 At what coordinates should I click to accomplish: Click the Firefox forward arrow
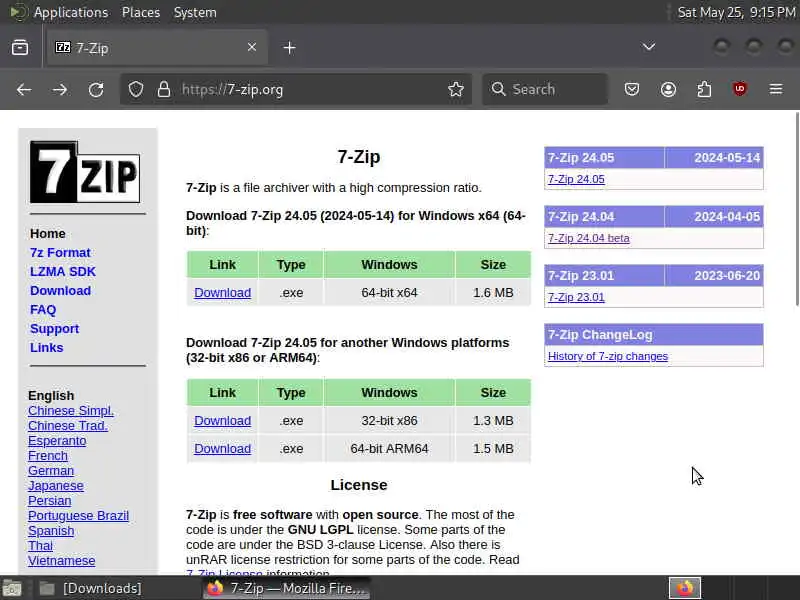[x=60, y=90]
